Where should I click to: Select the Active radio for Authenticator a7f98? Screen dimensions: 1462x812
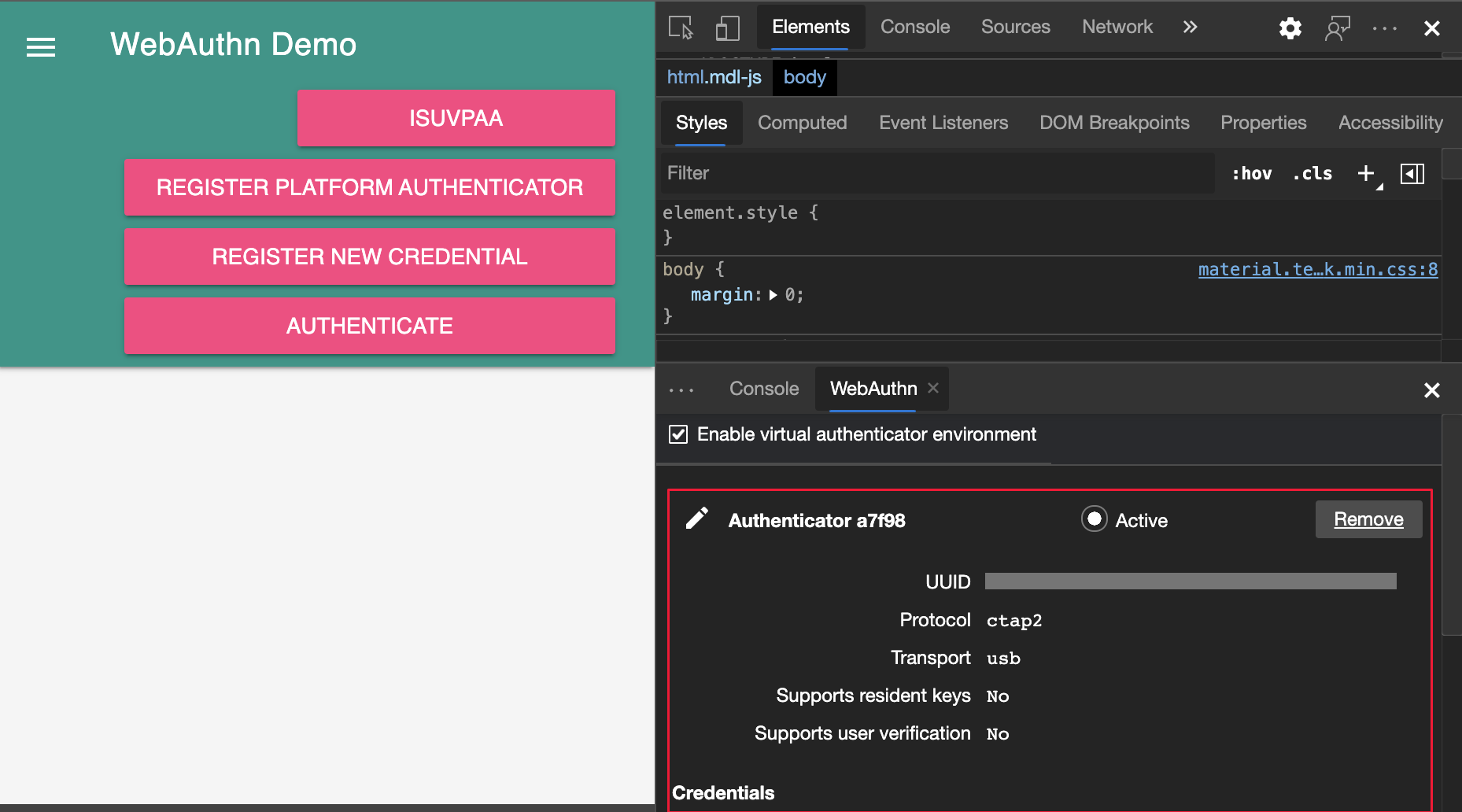click(1095, 519)
